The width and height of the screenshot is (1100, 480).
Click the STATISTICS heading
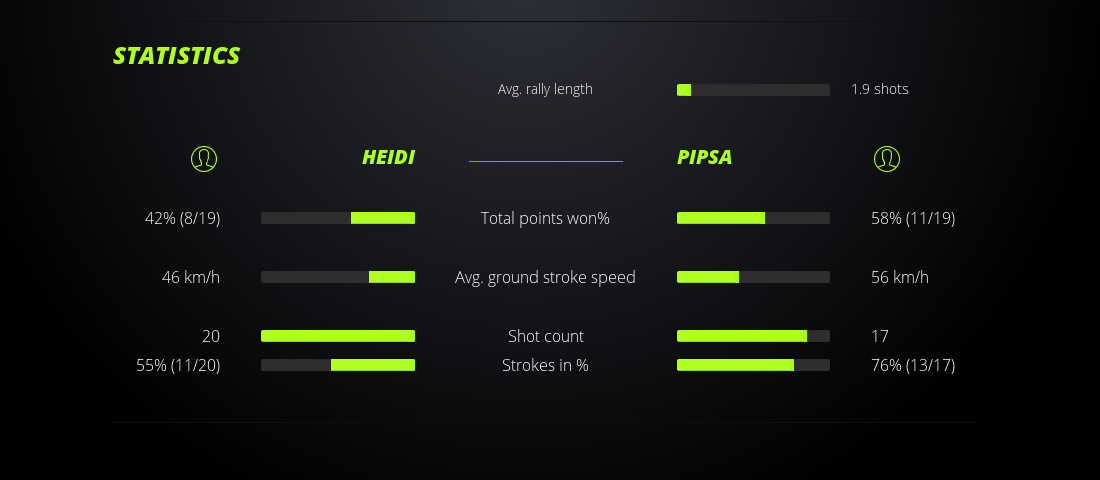(x=177, y=56)
